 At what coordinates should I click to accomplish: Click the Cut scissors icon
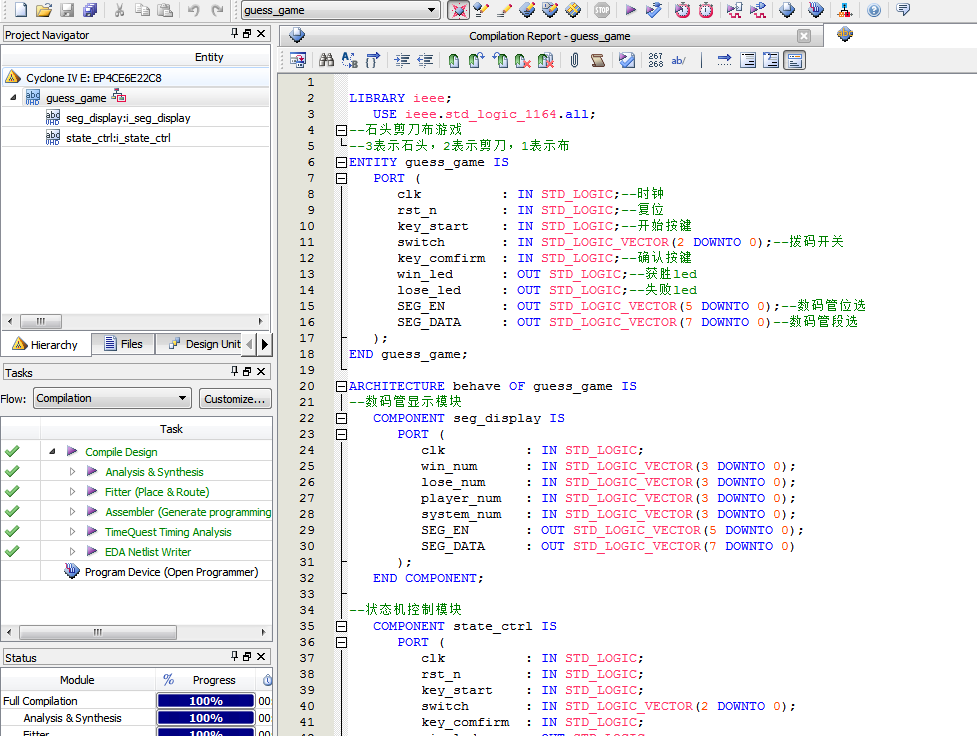pos(120,9)
